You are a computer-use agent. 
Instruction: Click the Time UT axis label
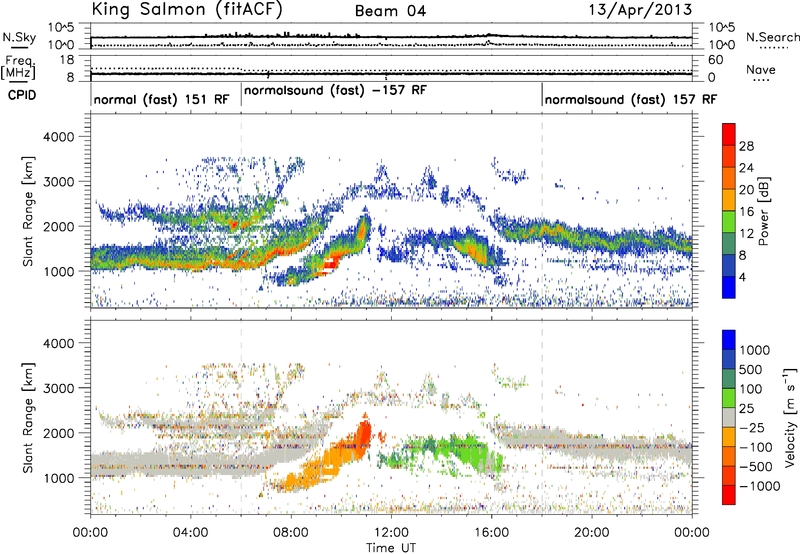(391, 548)
